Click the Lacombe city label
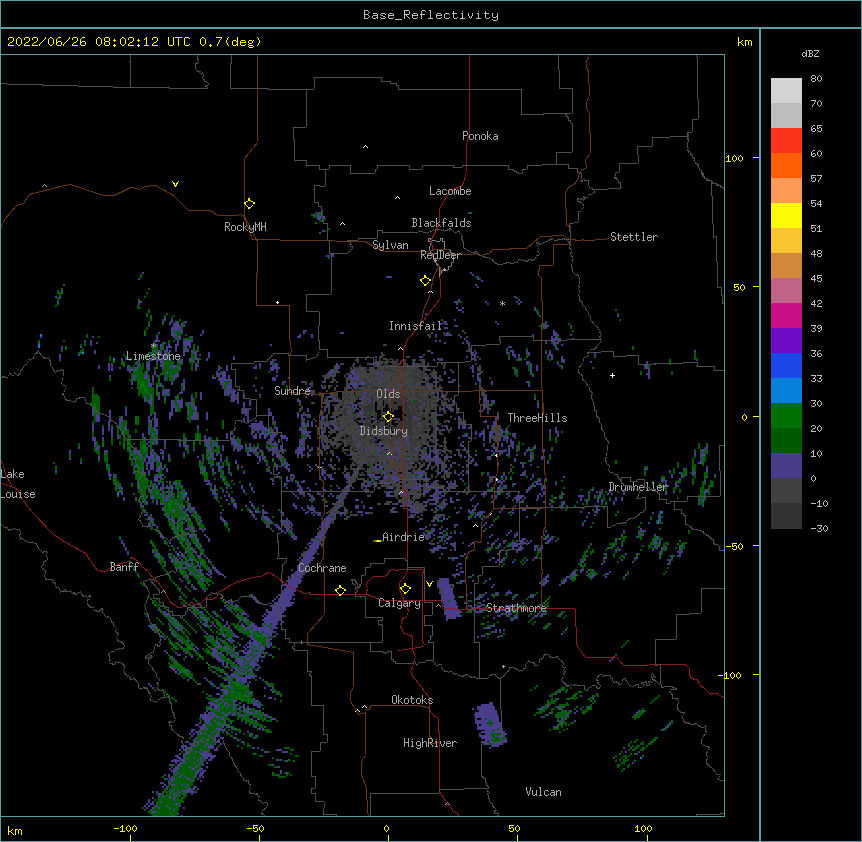Viewport: 862px width, 842px height. [450, 191]
